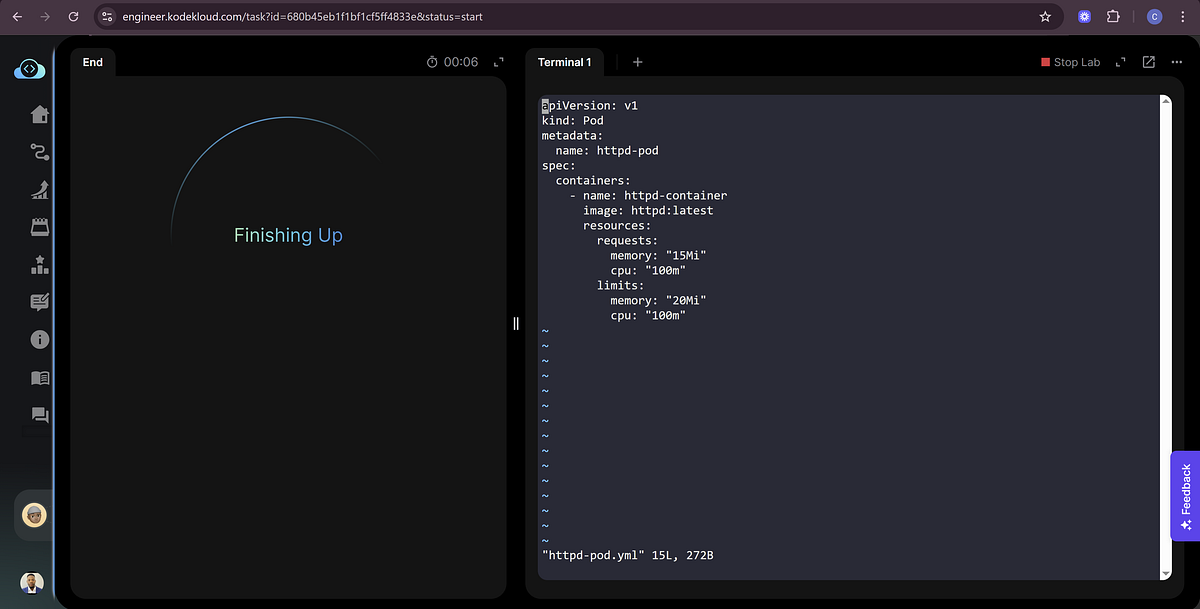Open the courses clapperboard icon
This screenshot has height=609, width=1200.
coord(40,227)
